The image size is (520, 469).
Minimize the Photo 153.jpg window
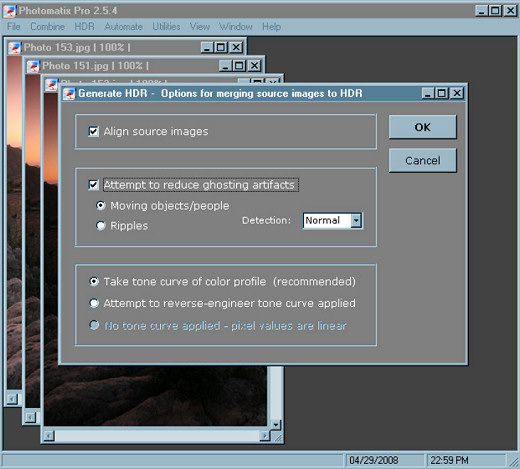pos(207,47)
